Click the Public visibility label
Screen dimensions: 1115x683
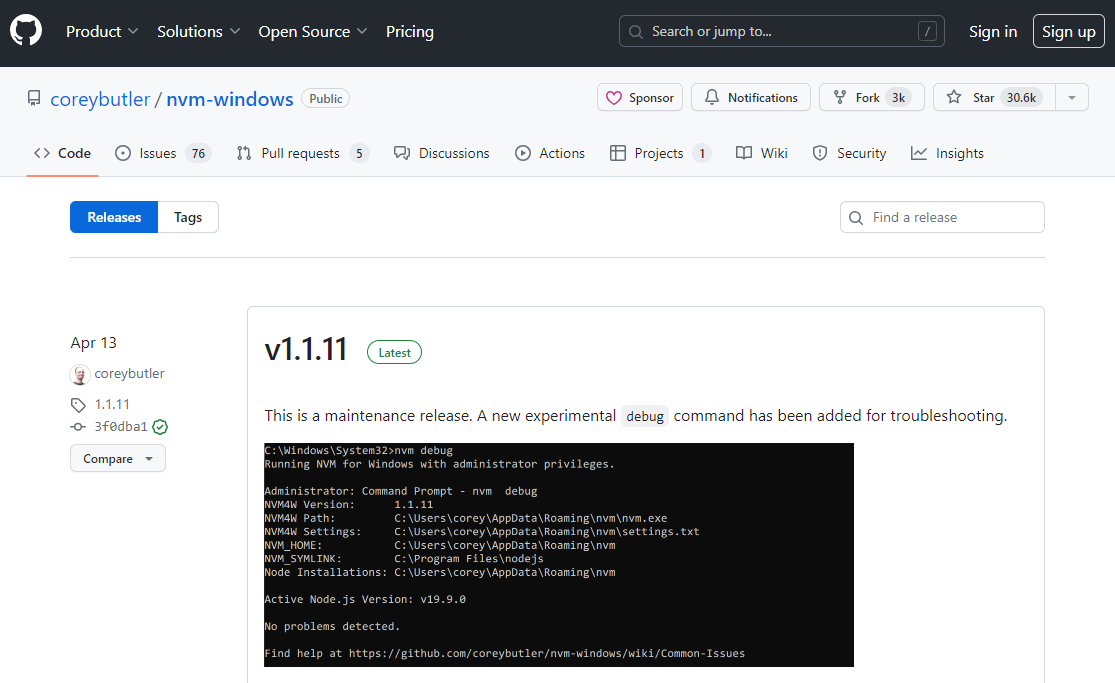point(326,98)
